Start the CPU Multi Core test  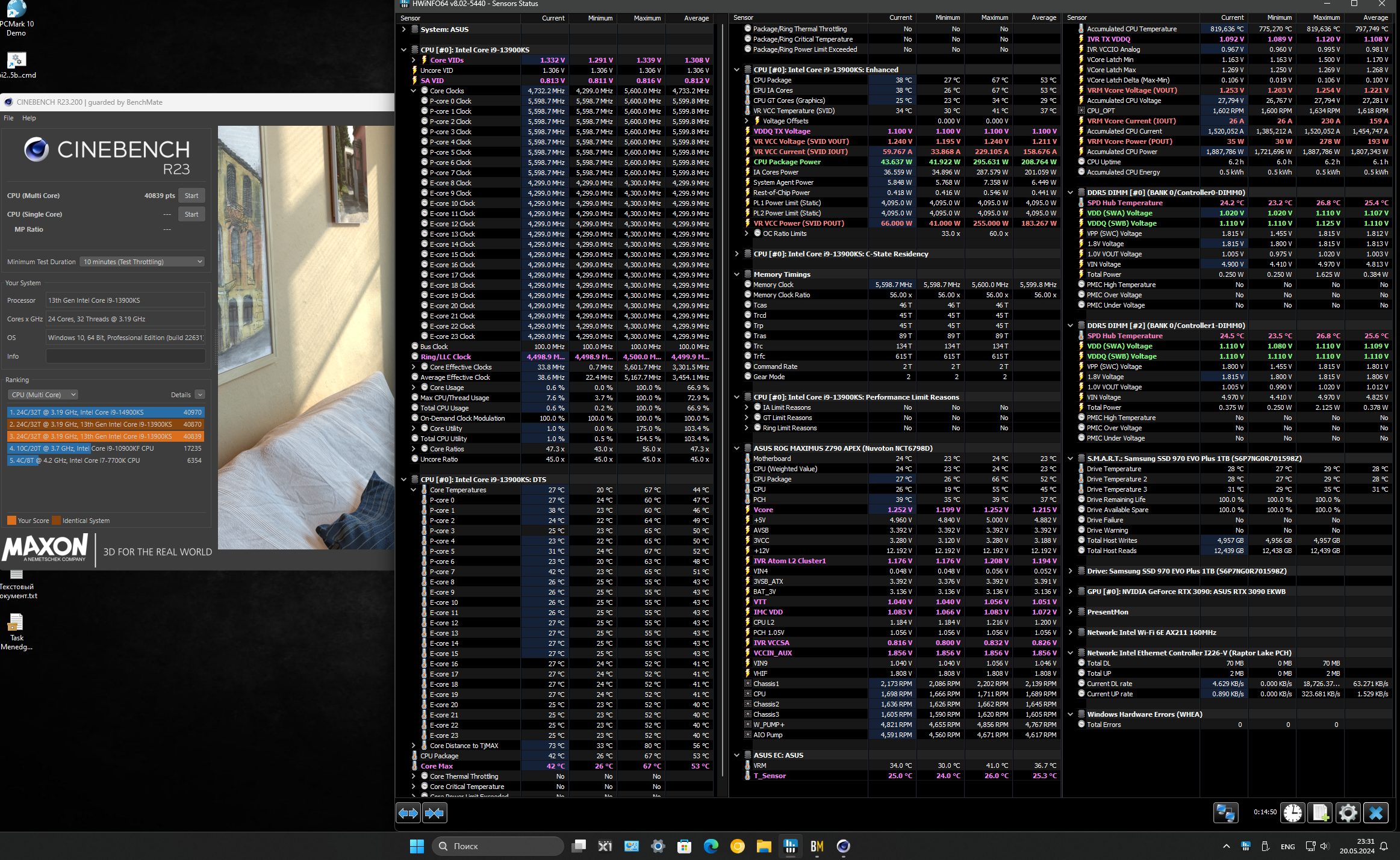tap(191, 196)
